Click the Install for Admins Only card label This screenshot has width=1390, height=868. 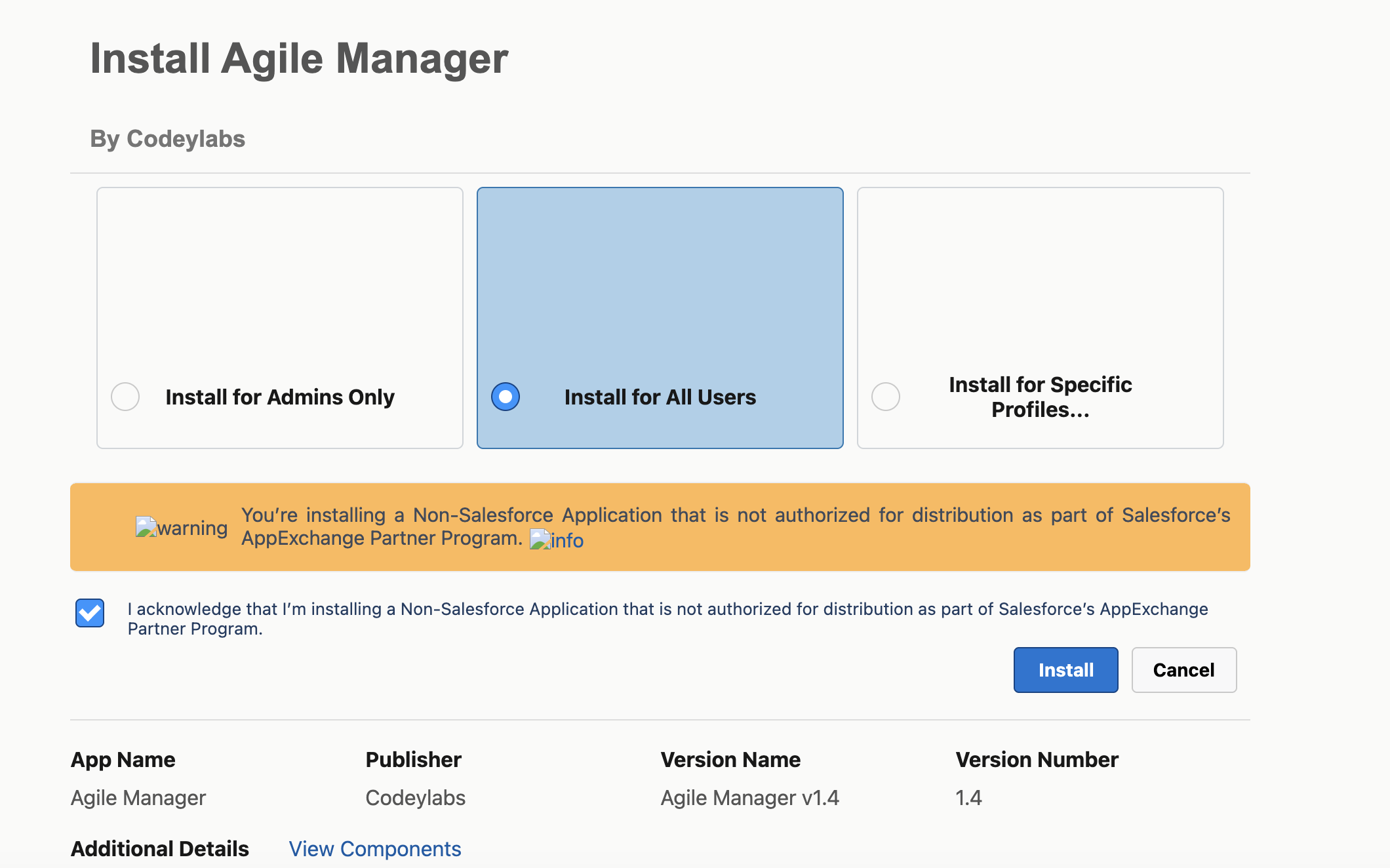click(280, 397)
